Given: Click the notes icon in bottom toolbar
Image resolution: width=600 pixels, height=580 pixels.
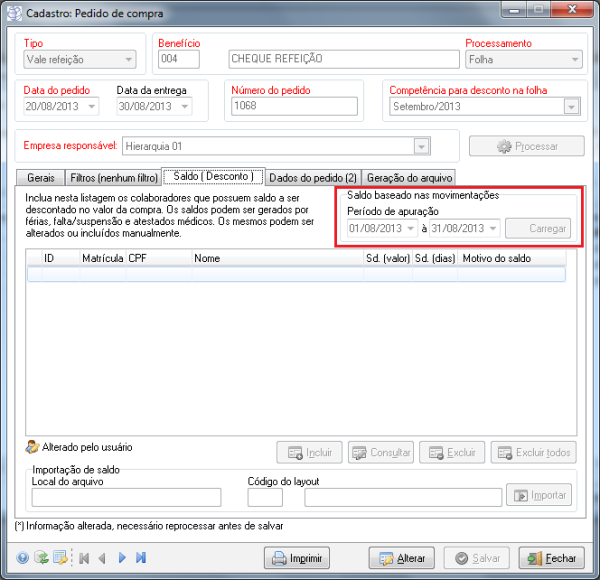Looking at the screenshot, I should click(60, 558).
